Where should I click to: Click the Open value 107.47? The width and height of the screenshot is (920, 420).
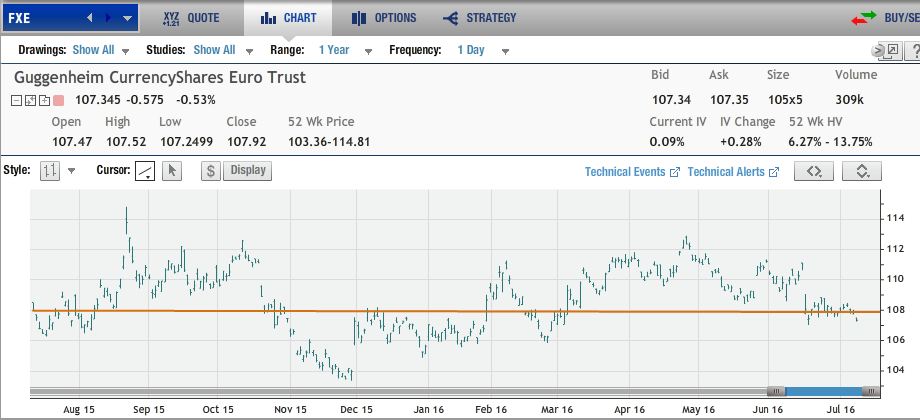coord(72,142)
